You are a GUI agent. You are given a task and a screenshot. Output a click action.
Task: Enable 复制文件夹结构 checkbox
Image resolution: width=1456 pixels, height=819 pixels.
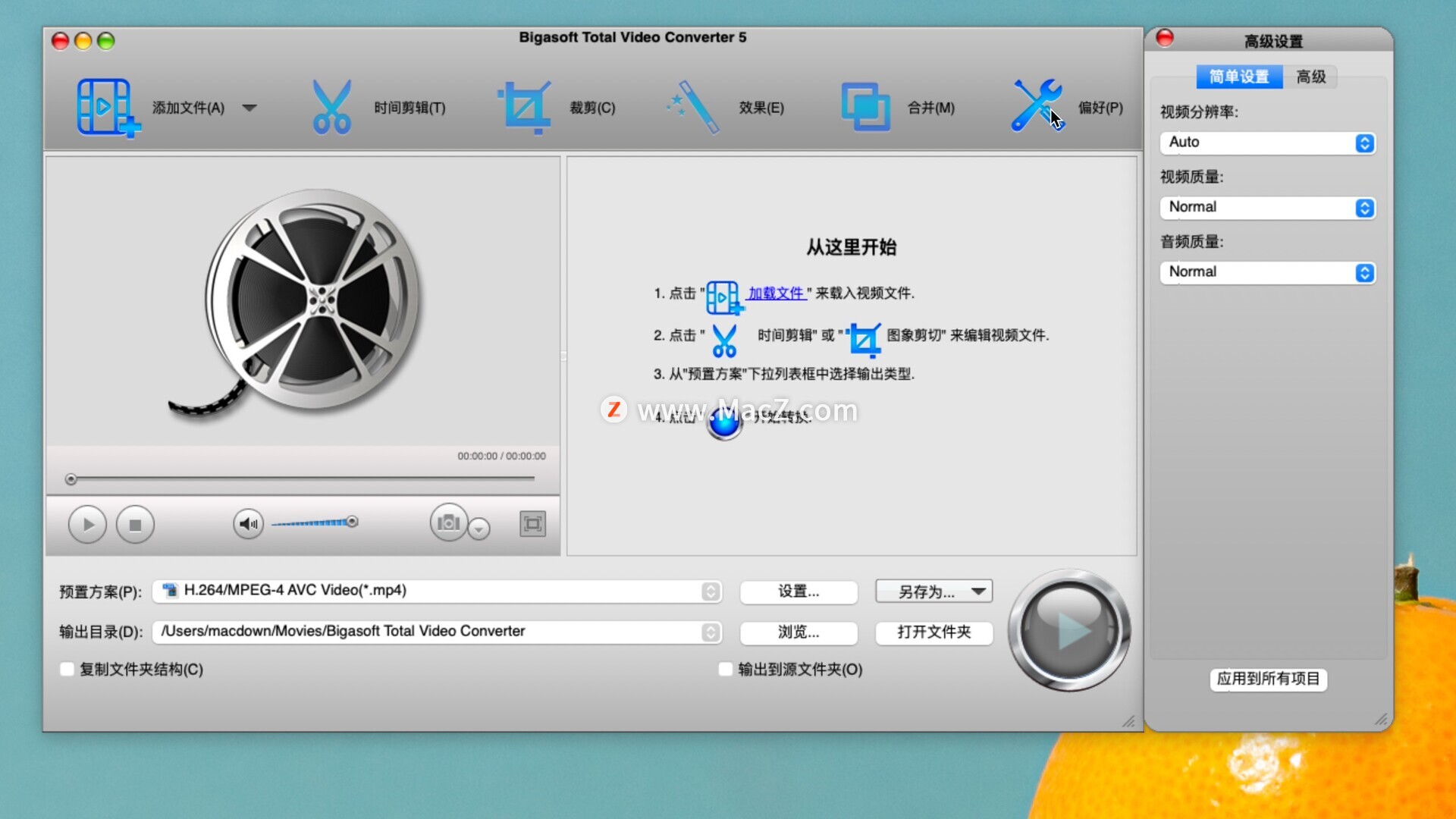(x=67, y=669)
